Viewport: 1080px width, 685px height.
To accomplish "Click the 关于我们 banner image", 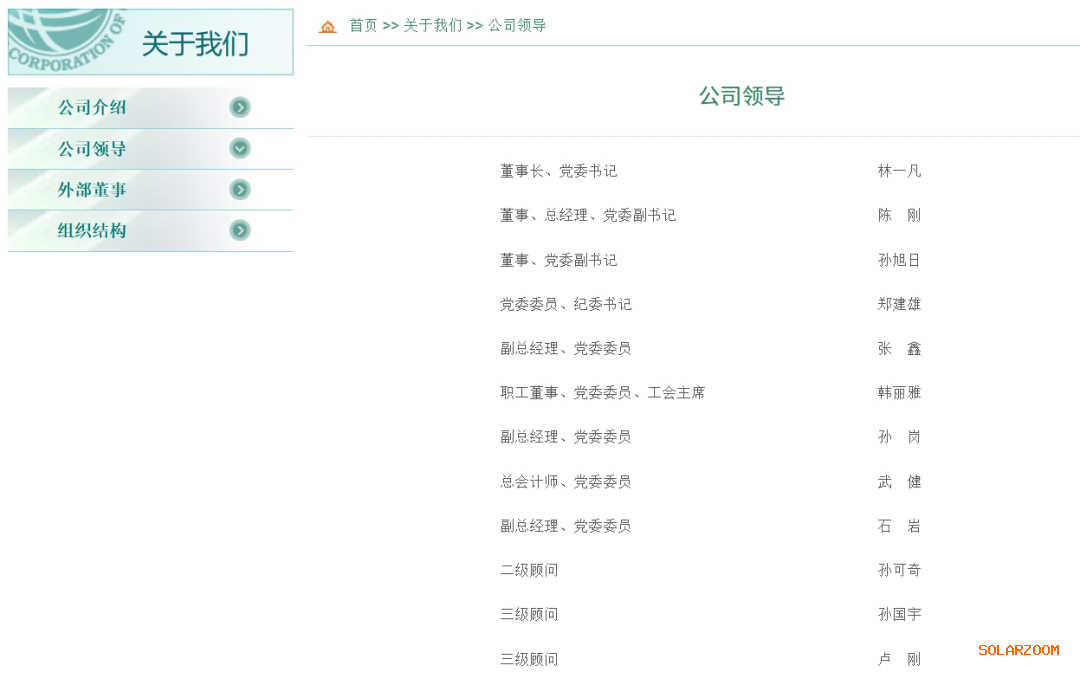I will click(150, 42).
